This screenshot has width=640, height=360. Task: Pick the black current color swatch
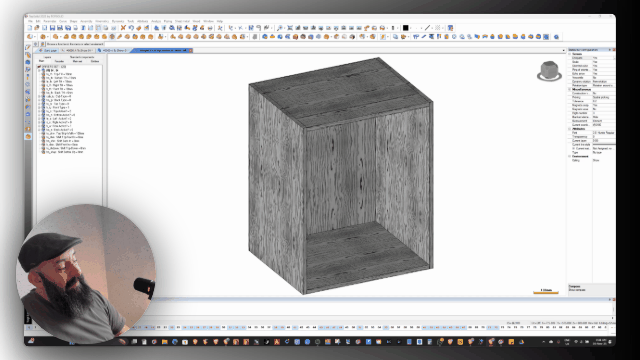click(x=405, y=28)
